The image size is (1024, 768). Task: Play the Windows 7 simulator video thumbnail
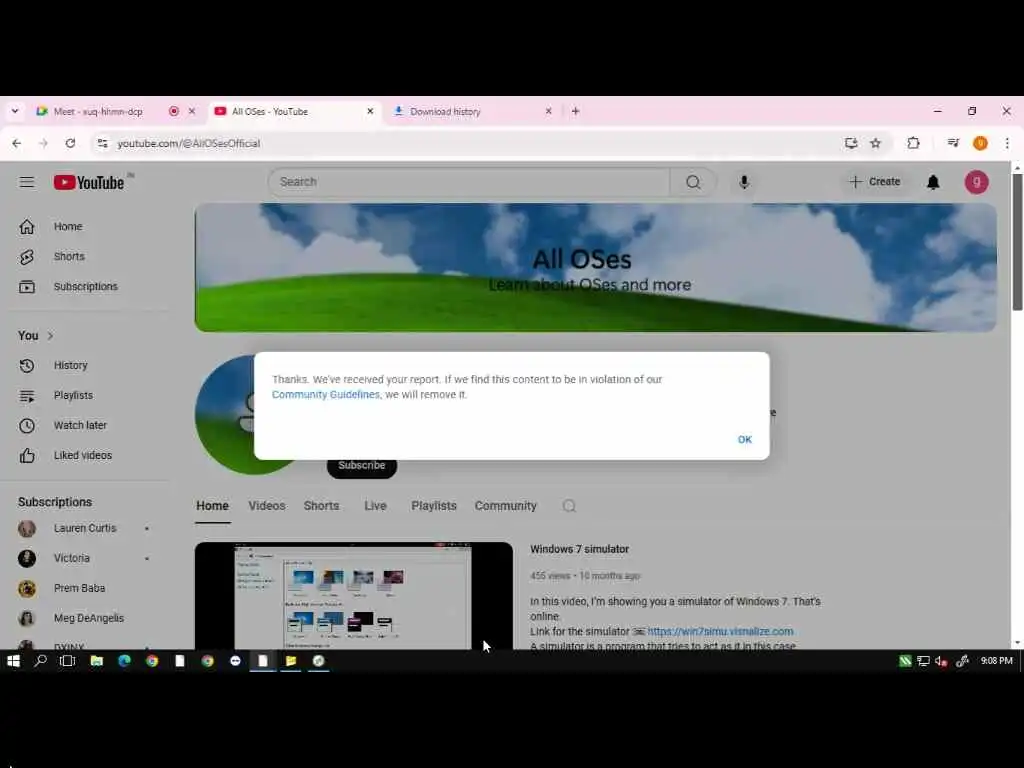coord(353,596)
